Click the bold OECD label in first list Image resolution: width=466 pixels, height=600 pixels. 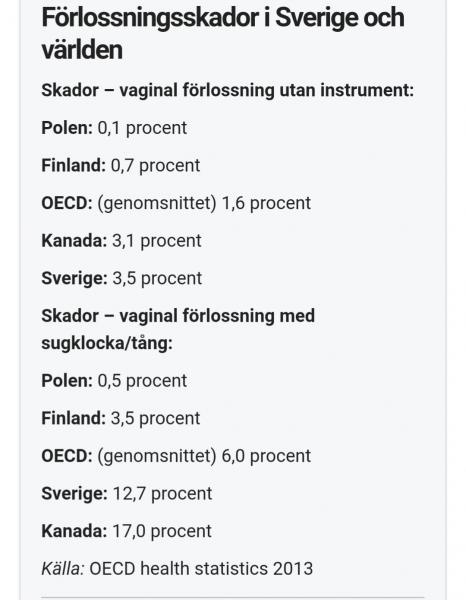tap(67, 203)
